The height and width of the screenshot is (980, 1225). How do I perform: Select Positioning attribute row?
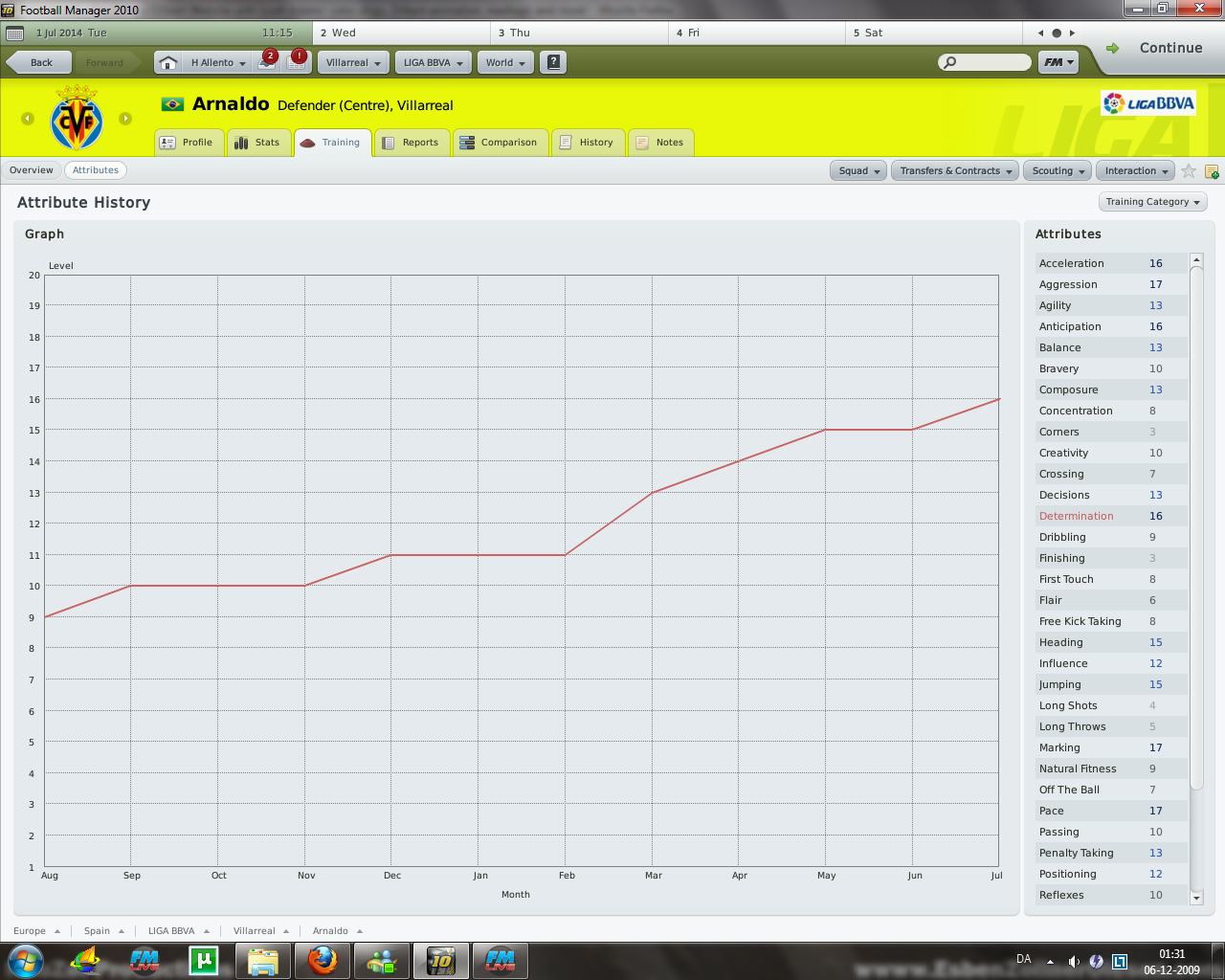coord(1111,874)
